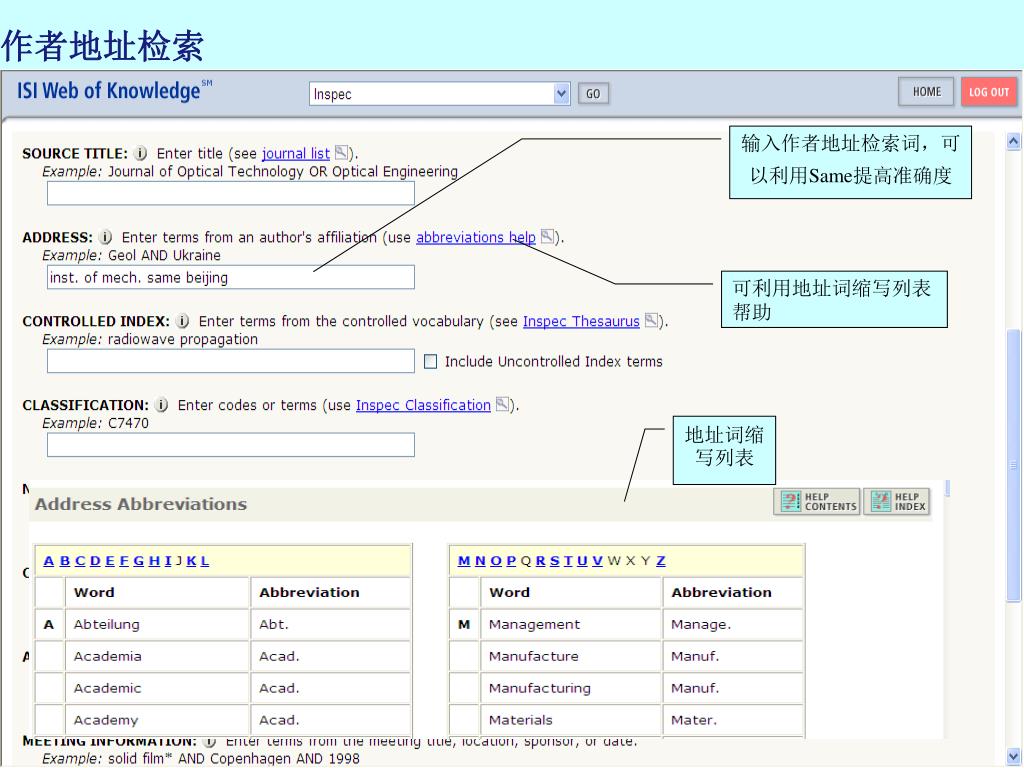Jump to letter V abbreviations
The image size is (1024, 768).
598,561
